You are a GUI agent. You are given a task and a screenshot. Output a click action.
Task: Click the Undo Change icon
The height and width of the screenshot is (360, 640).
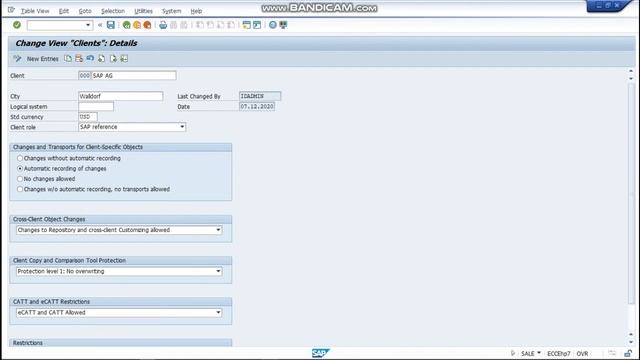(90, 59)
